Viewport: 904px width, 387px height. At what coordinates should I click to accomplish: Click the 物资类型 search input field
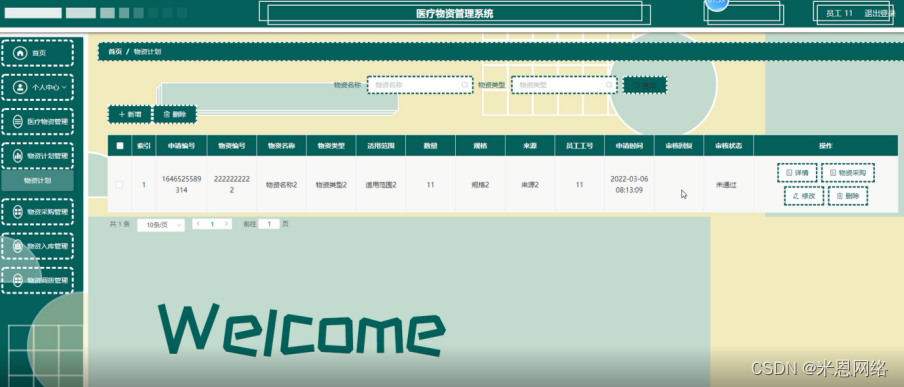pyautogui.click(x=564, y=85)
